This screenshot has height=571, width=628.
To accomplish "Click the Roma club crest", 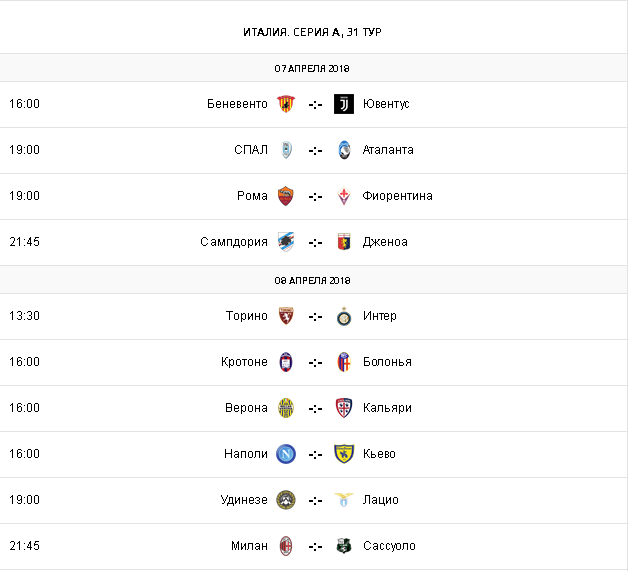I will [x=286, y=196].
